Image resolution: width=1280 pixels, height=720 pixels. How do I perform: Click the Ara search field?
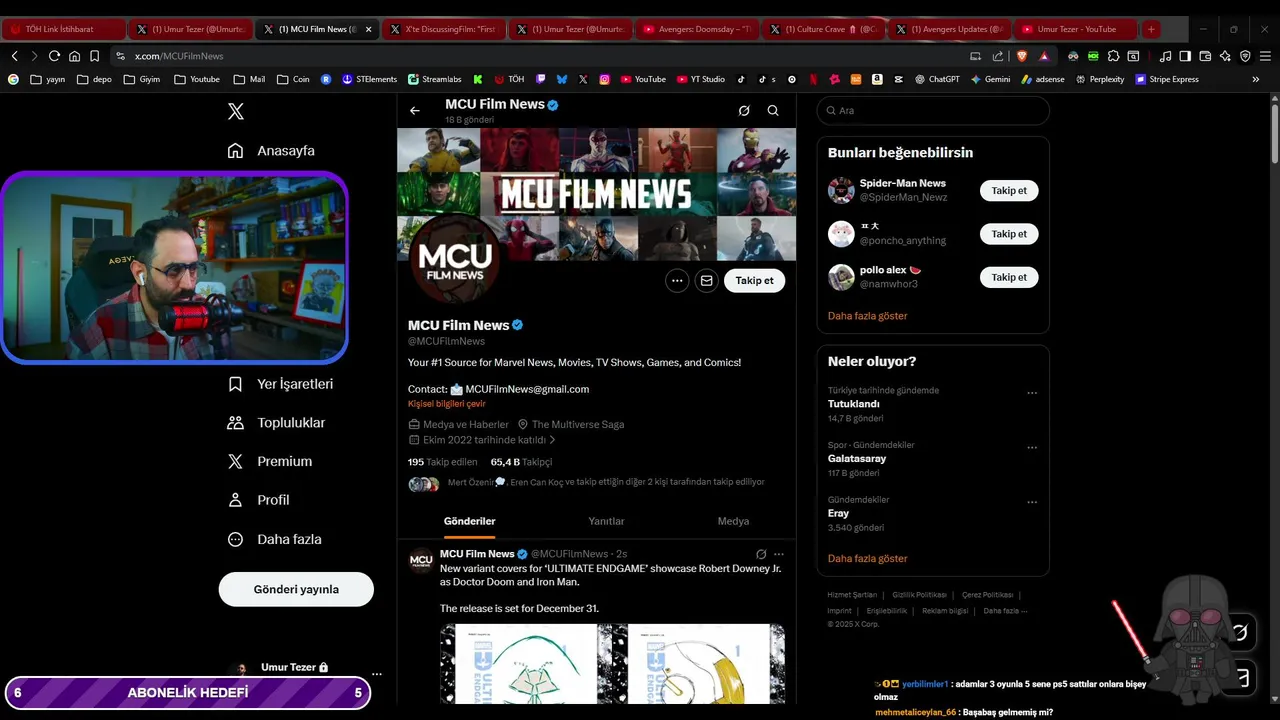(x=933, y=111)
